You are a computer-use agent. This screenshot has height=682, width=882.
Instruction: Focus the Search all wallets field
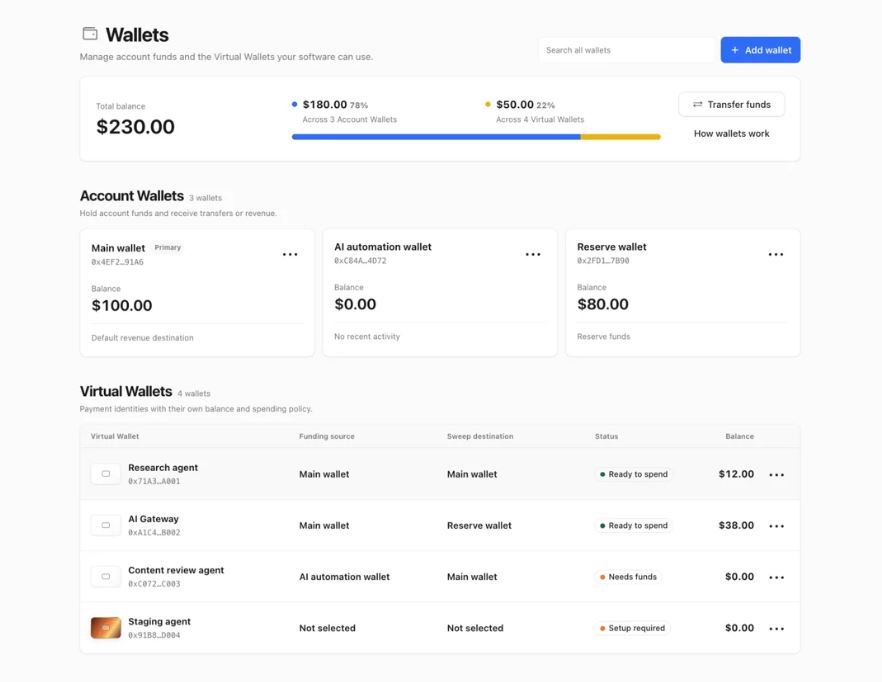pyautogui.click(x=626, y=50)
